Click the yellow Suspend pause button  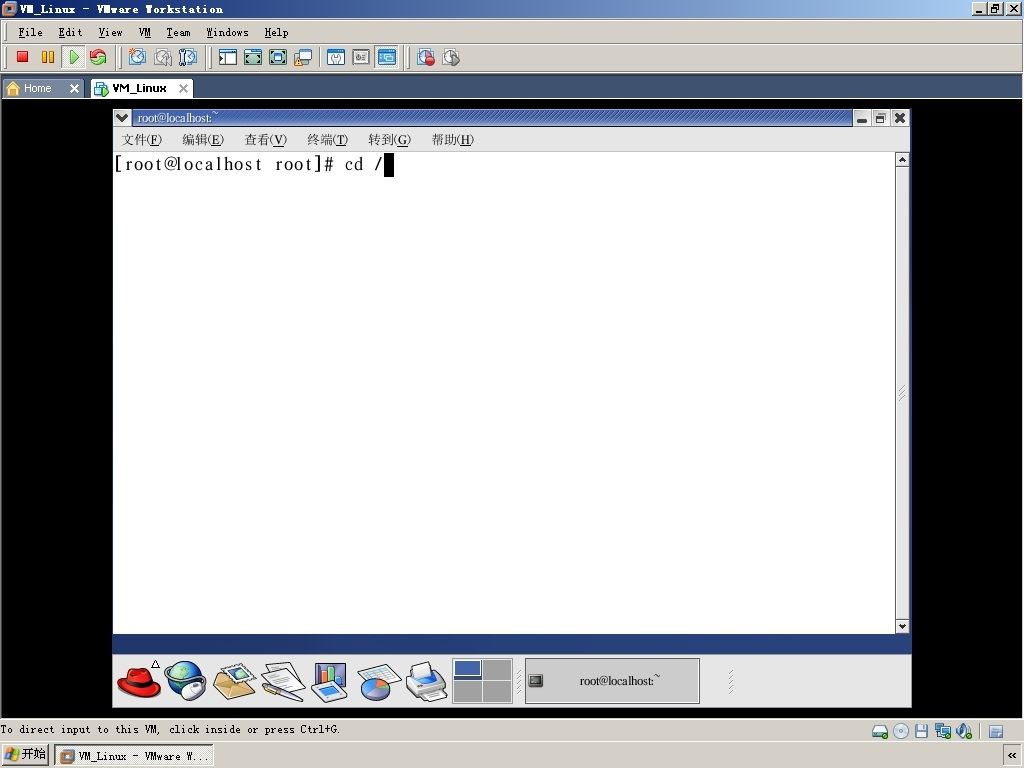click(x=48, y=57)
